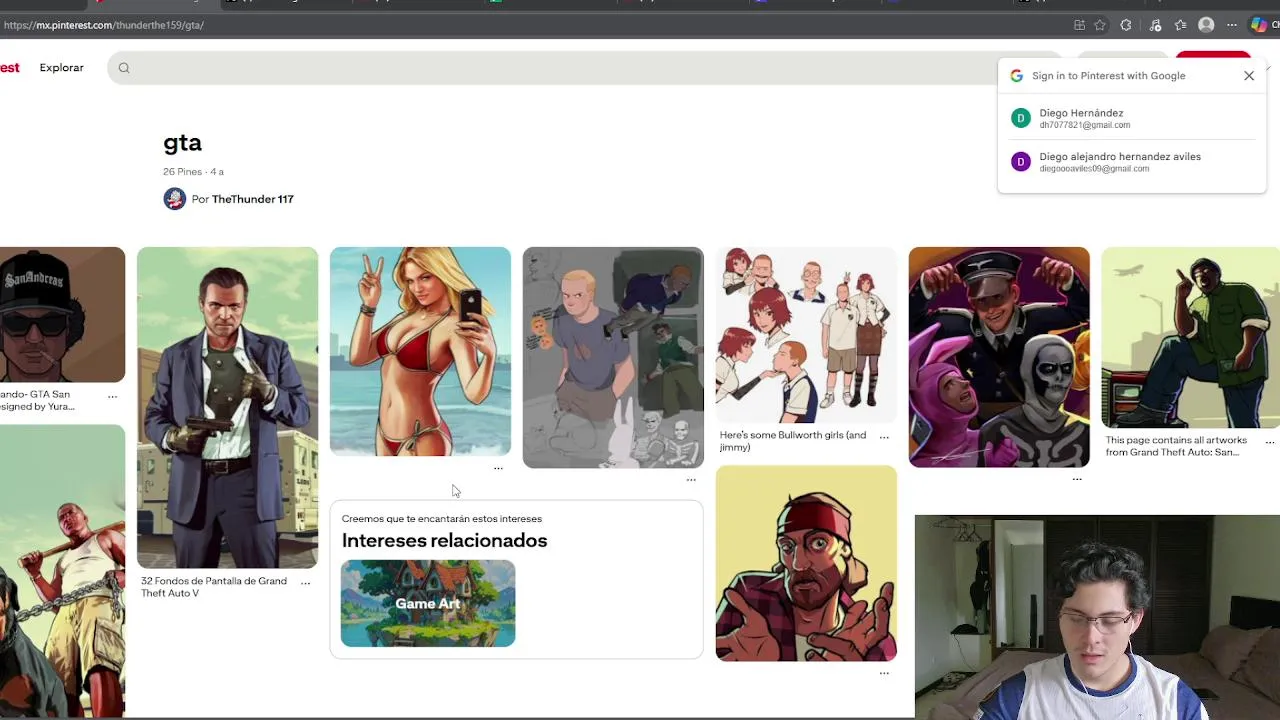Image resolution: width=1280 pixels, height=720 pixels.
Task: Open more options under grey Bully sketch pin
Action: (691, 480)
